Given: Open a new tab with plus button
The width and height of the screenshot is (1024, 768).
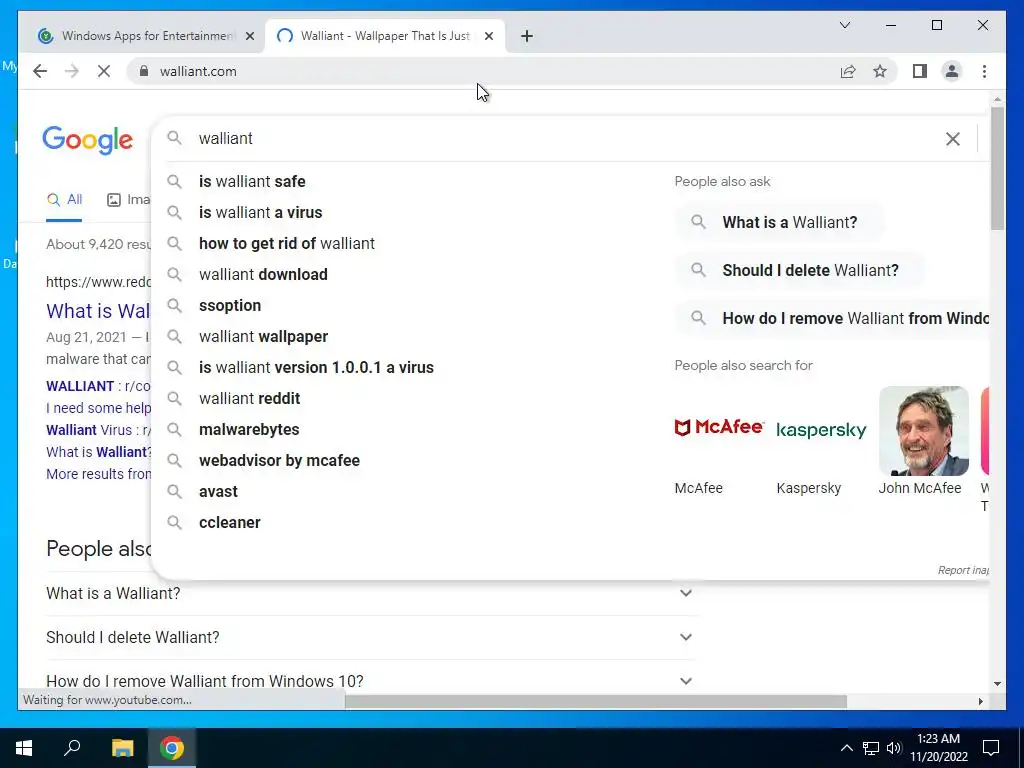Looking at the screenshot, I should click(x=527, y=36).
